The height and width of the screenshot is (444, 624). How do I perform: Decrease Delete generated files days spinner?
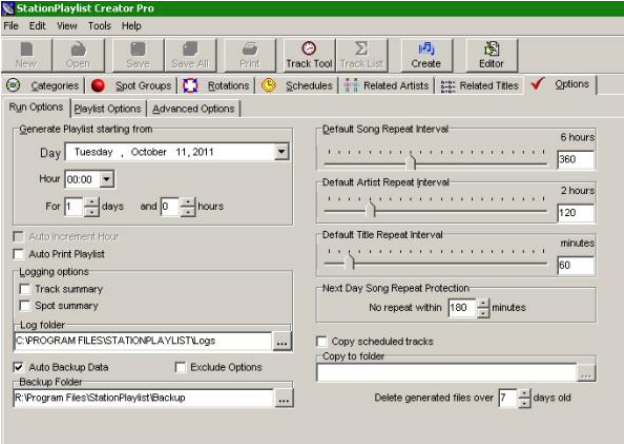pyautogui.click(x=525, y=403)
